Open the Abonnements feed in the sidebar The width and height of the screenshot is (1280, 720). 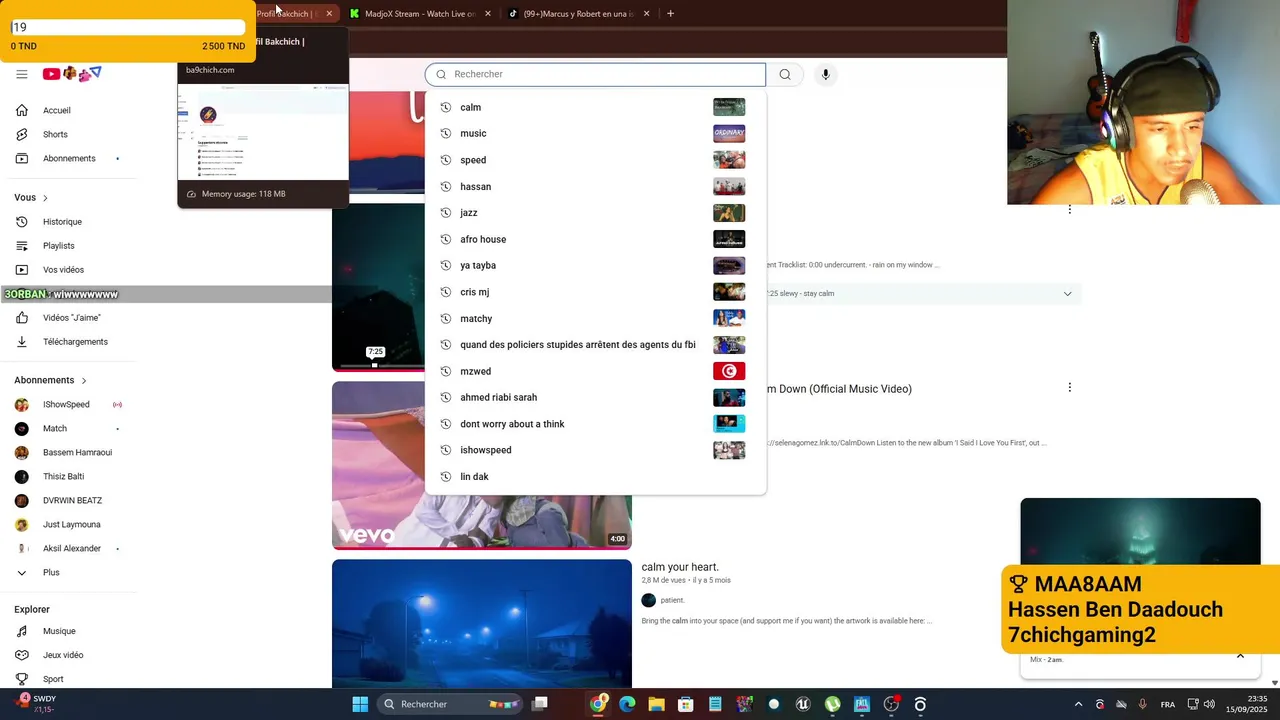tap(68, 158)
